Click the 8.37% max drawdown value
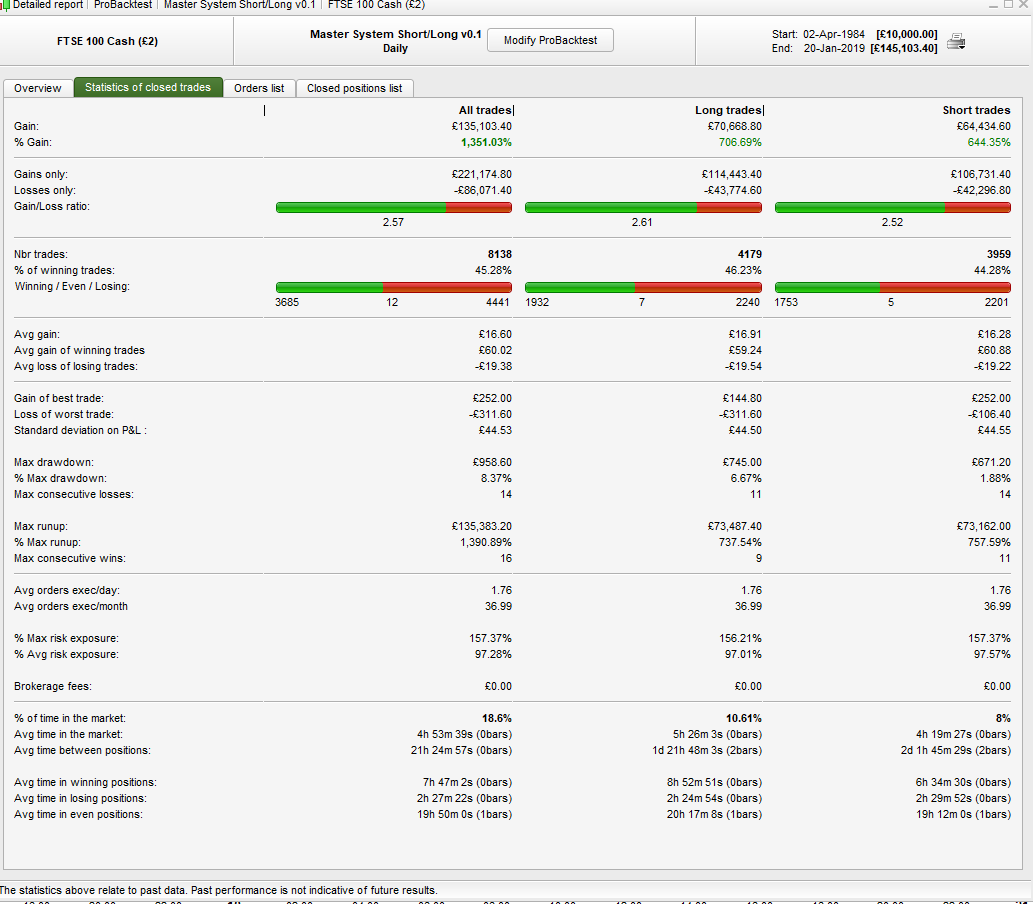 tap(496, 478)
